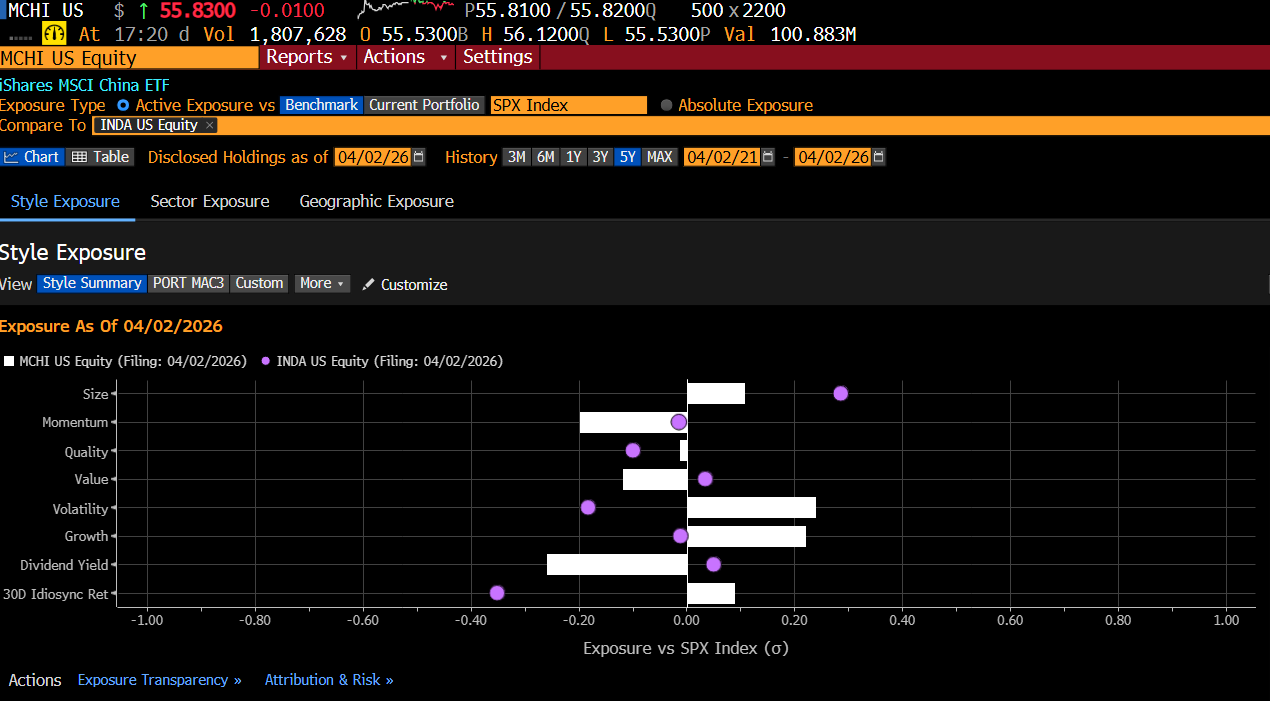The image size is (1270, 701).
Task: Open the Attribution & Risk link
Action: 328,680
